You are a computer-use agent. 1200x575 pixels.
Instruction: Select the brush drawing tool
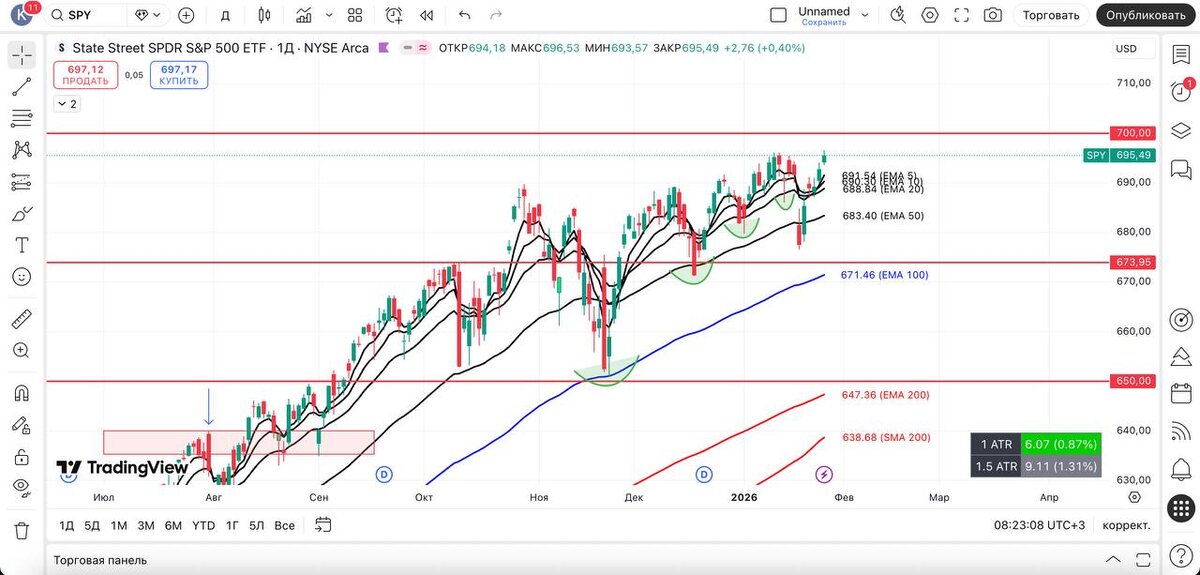pos(21,213)
